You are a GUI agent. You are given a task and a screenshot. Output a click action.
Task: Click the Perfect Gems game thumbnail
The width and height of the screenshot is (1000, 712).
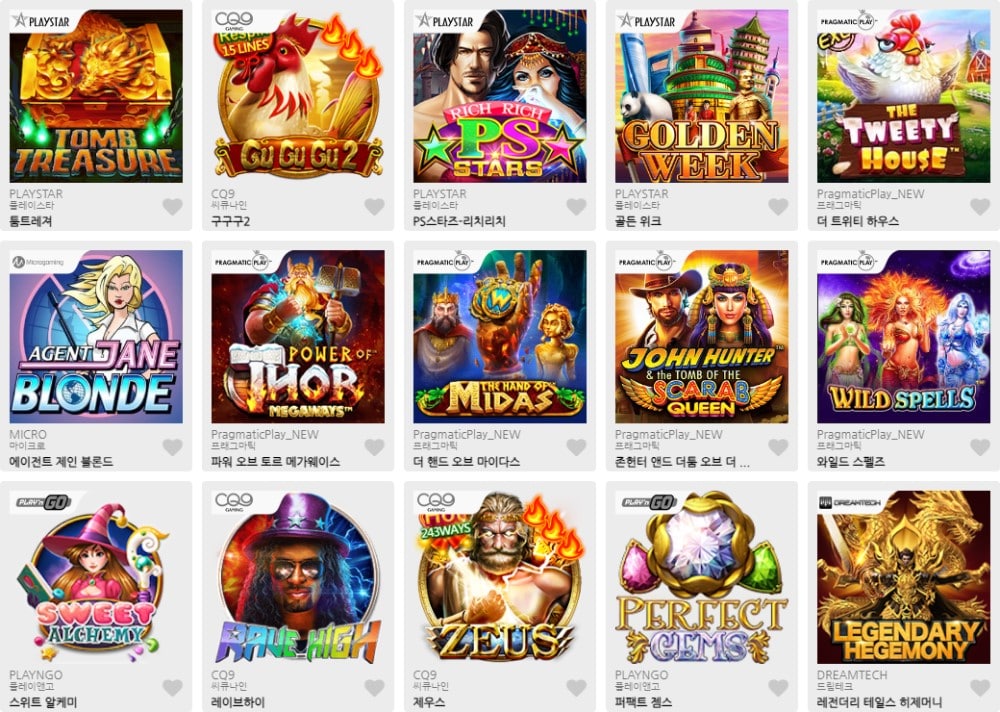pyautogui.click(x=702, y=577)
